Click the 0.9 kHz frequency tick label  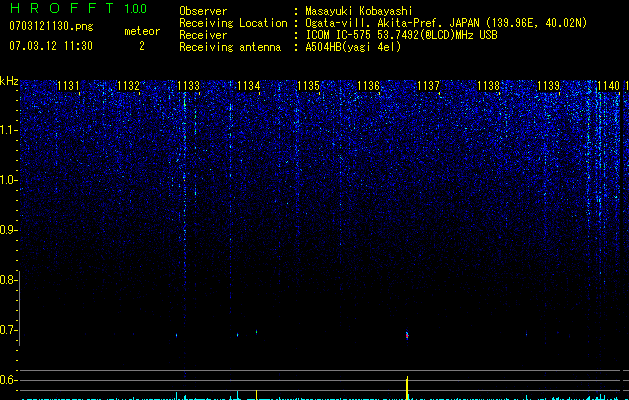pos(9,230)
